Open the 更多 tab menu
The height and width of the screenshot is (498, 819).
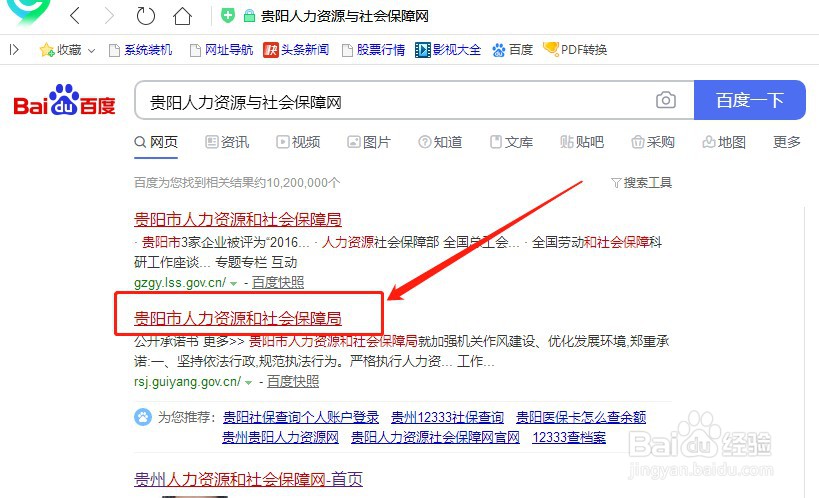click(x=787, y=142)
